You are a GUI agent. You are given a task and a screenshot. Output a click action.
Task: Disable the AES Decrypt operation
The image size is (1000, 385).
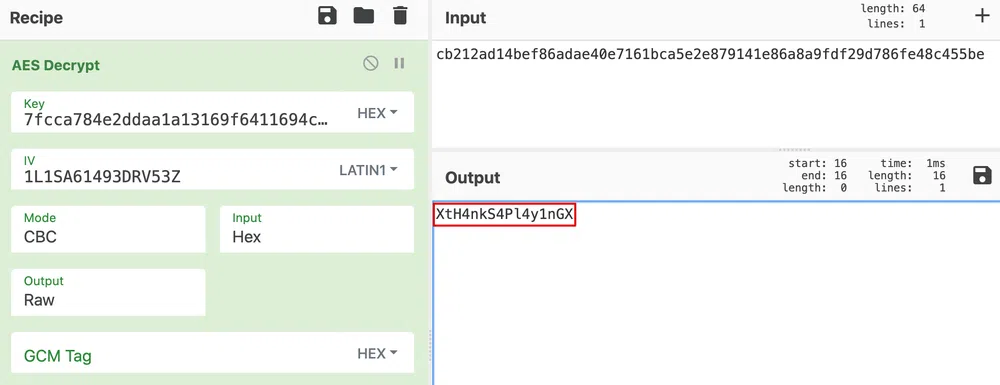pos(371,63)
